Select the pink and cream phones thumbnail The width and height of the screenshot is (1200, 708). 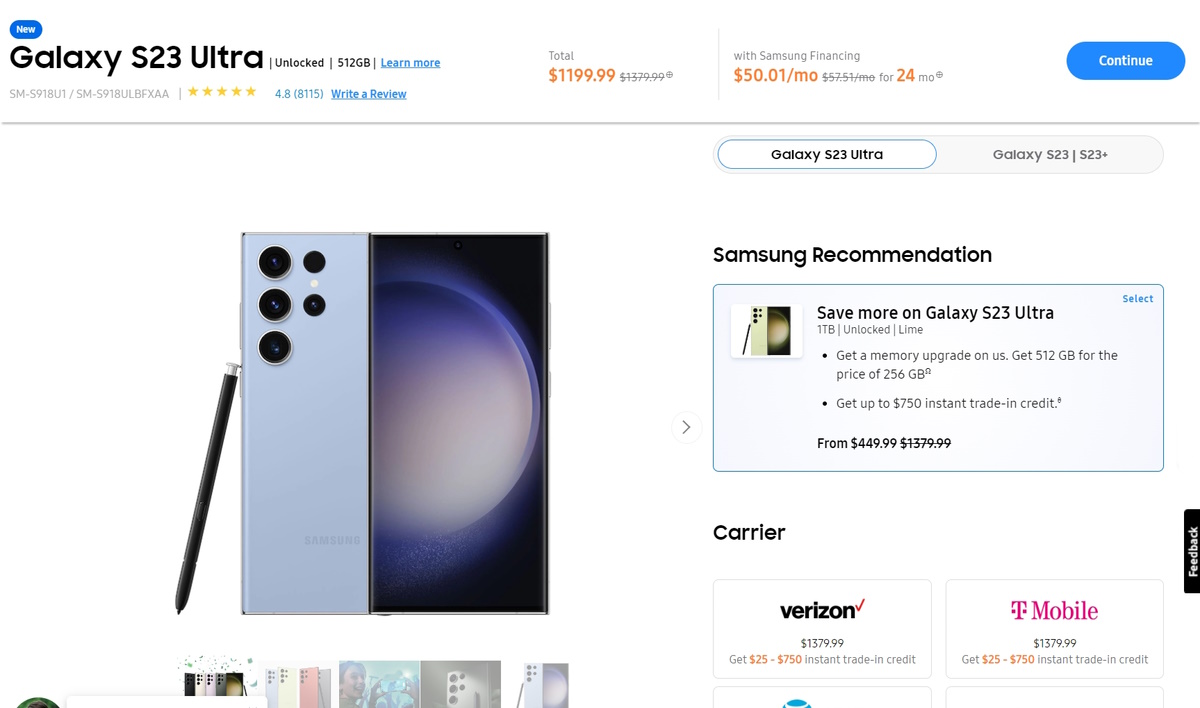(298, 684)
